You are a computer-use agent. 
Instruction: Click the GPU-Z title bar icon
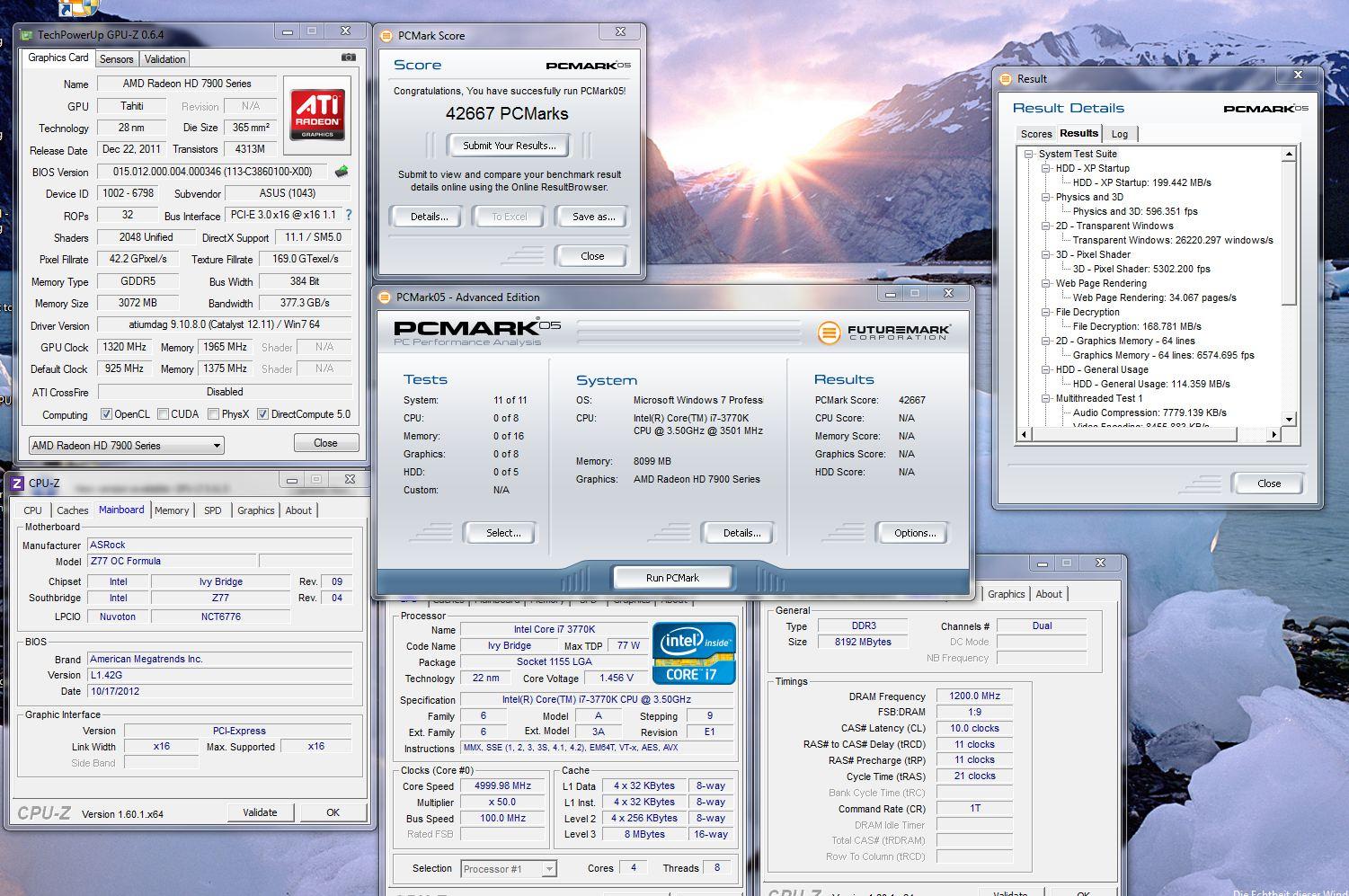(x=24, y=35)
